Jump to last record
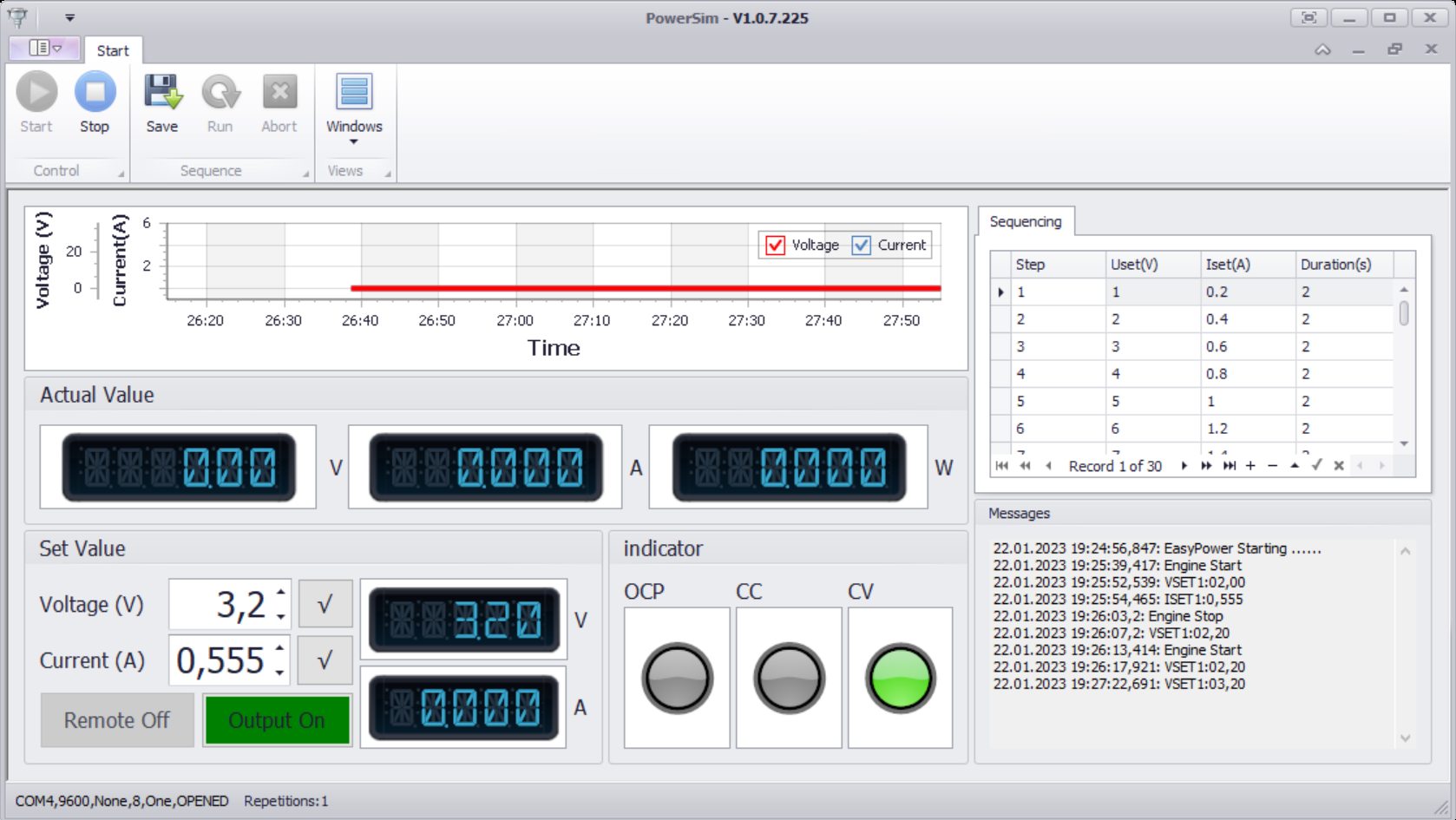This screenshot has height=820, width=1456. point(1229,466)
